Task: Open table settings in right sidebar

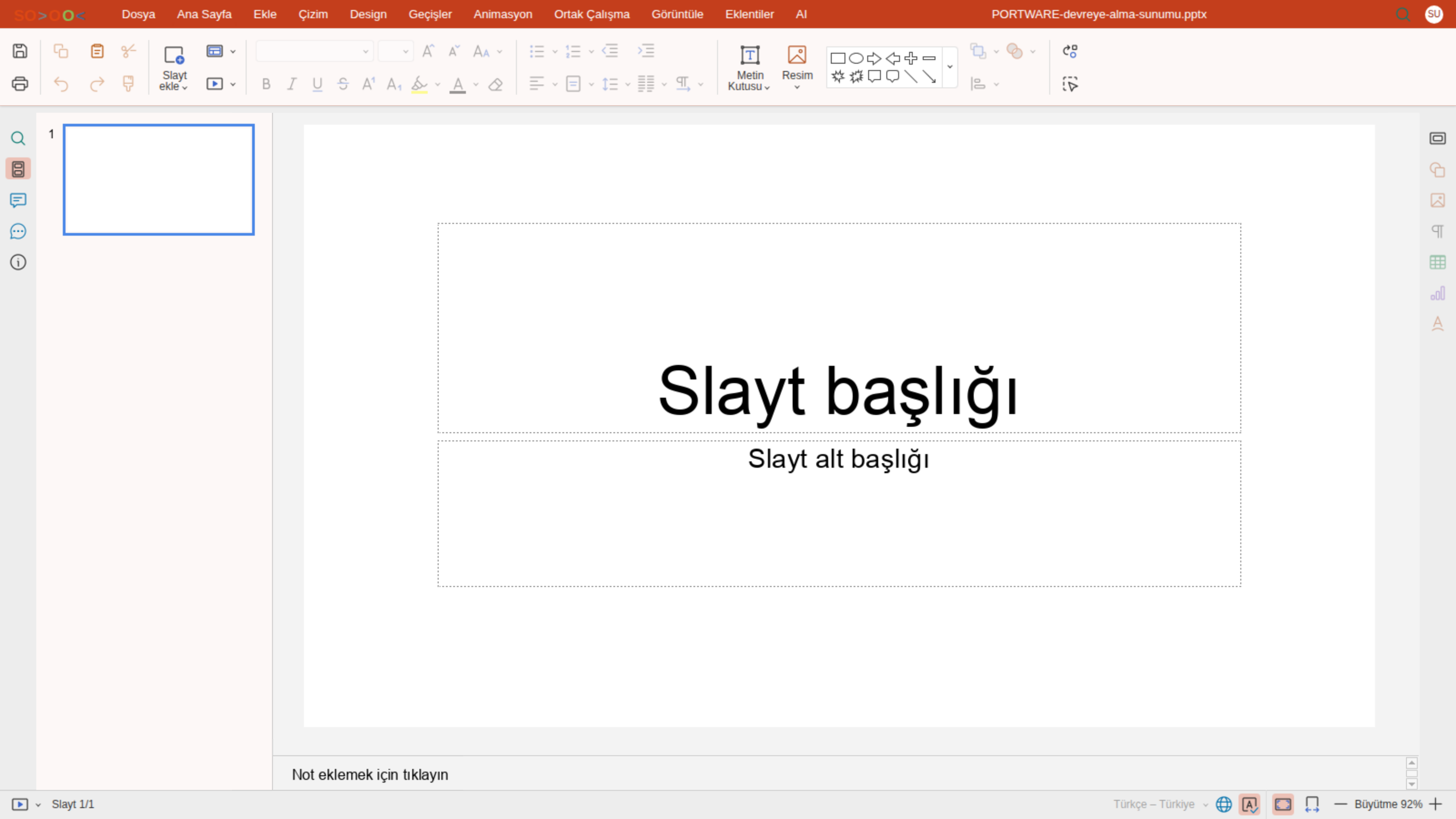Action: [1437, 262]
